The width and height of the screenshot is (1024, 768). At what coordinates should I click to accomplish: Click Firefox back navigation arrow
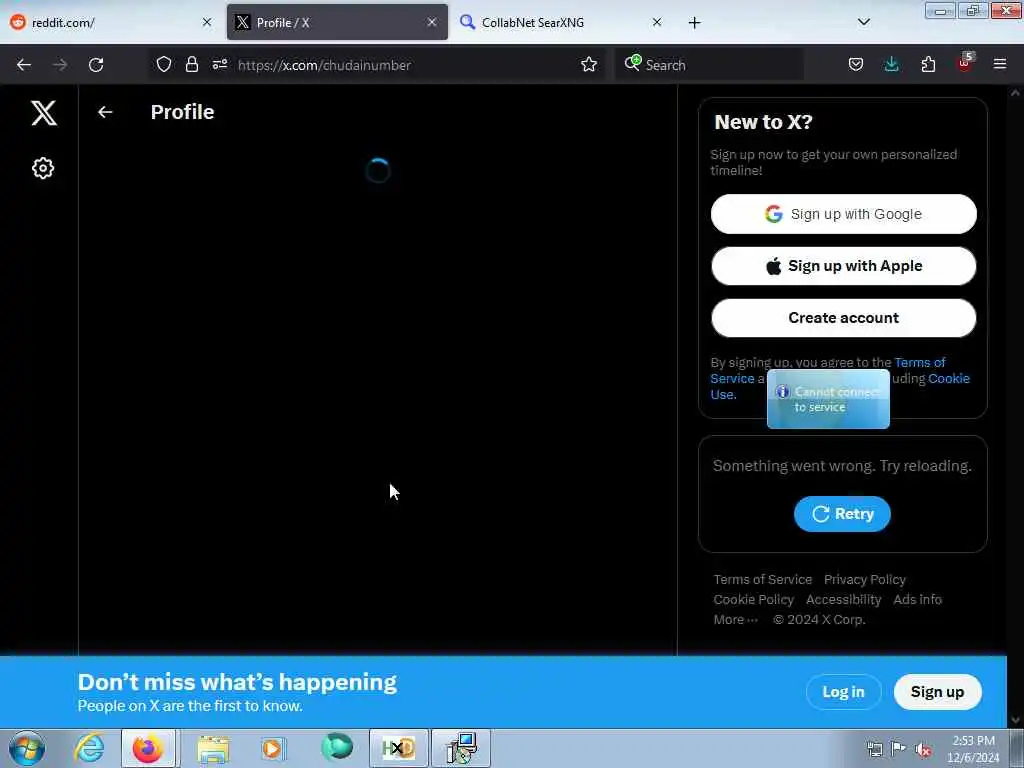[24, 65]
